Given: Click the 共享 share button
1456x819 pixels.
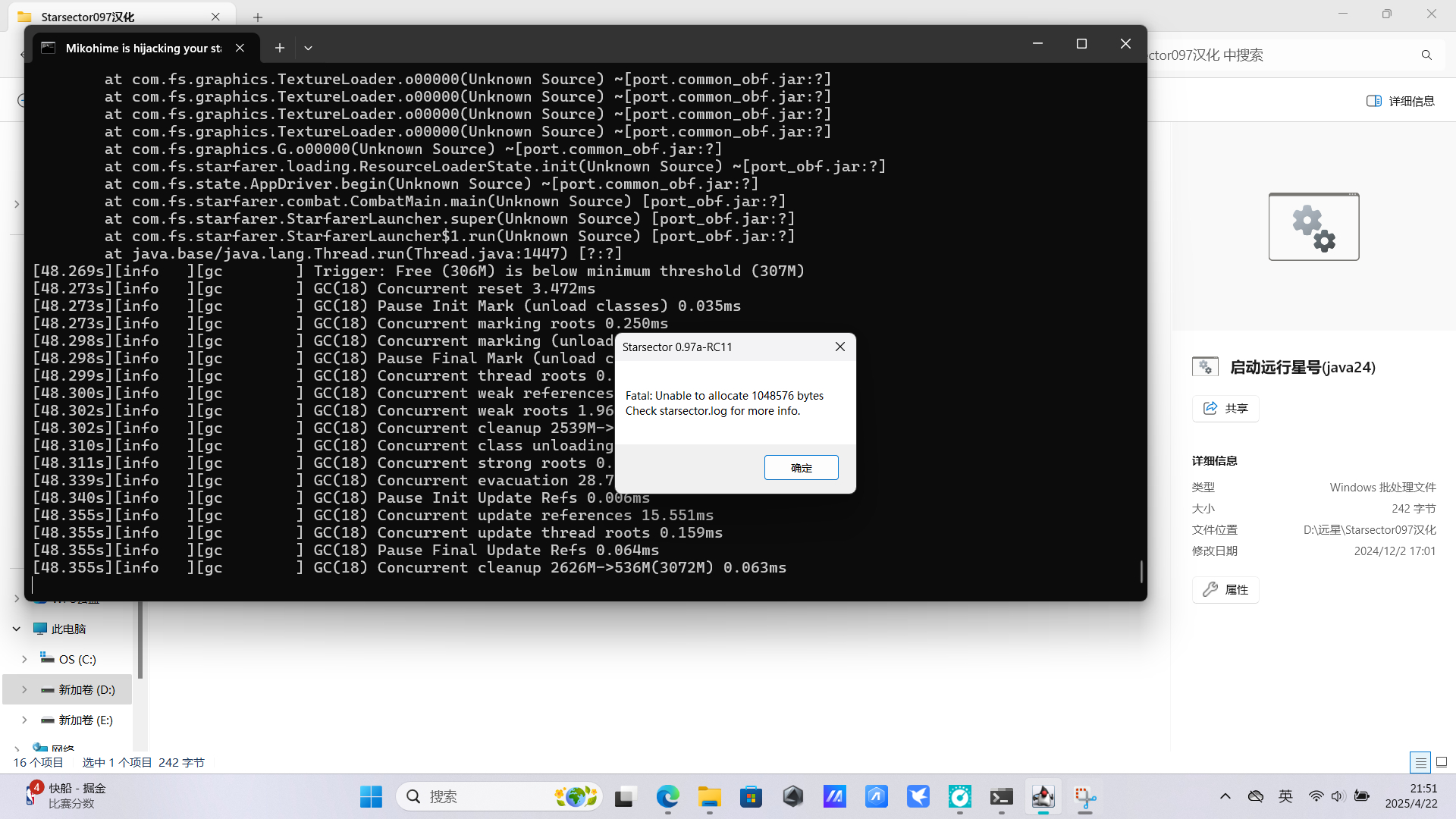Looking at the screenshot, I should tap(1225, 409).
